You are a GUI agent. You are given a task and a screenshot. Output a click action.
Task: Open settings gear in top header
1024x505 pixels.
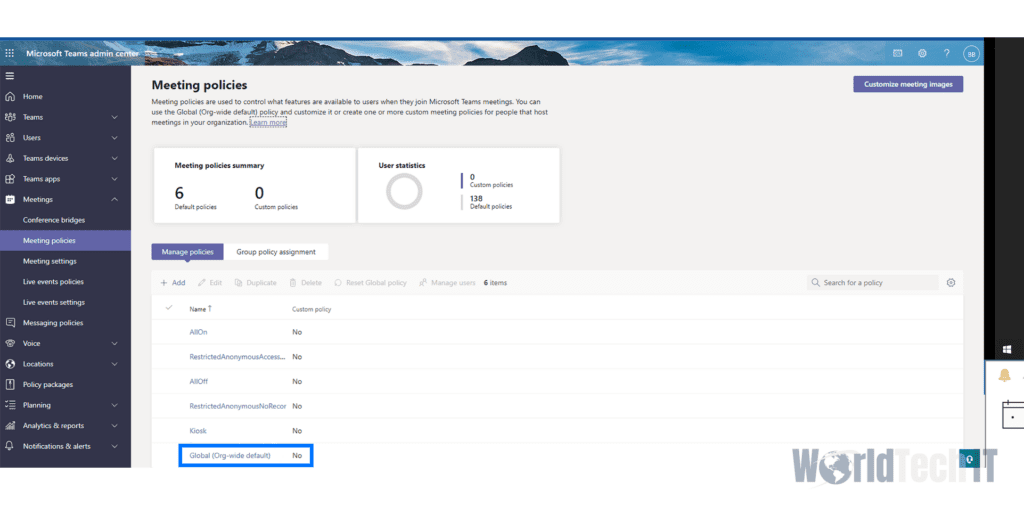pyautogui.click(x=922, y=54)
